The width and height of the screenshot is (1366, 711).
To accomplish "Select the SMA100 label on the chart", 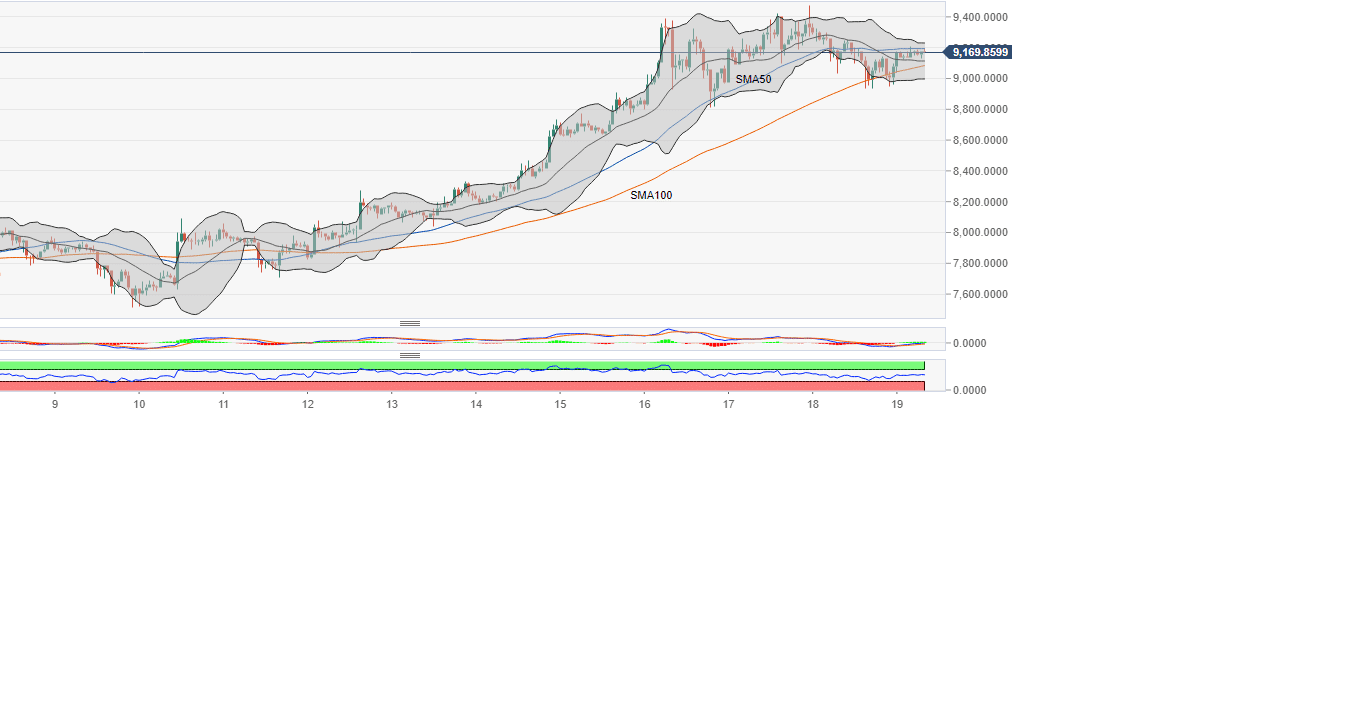I will (651, 195).
